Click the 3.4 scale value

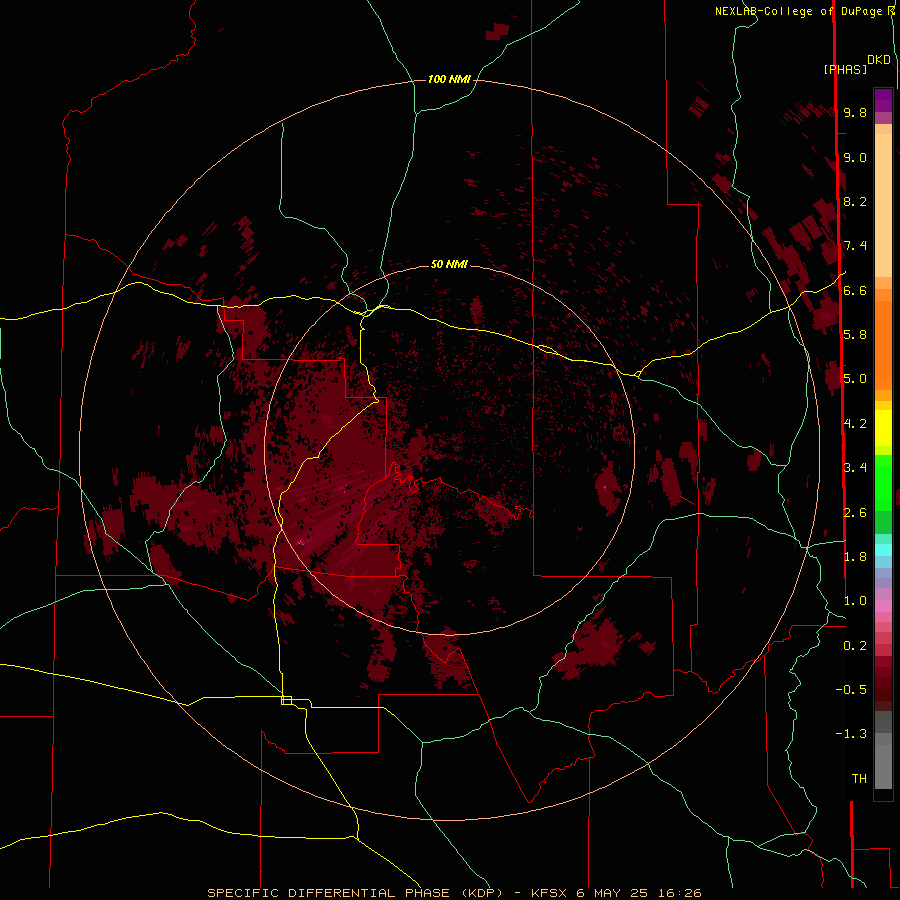[x=855, y=468]
